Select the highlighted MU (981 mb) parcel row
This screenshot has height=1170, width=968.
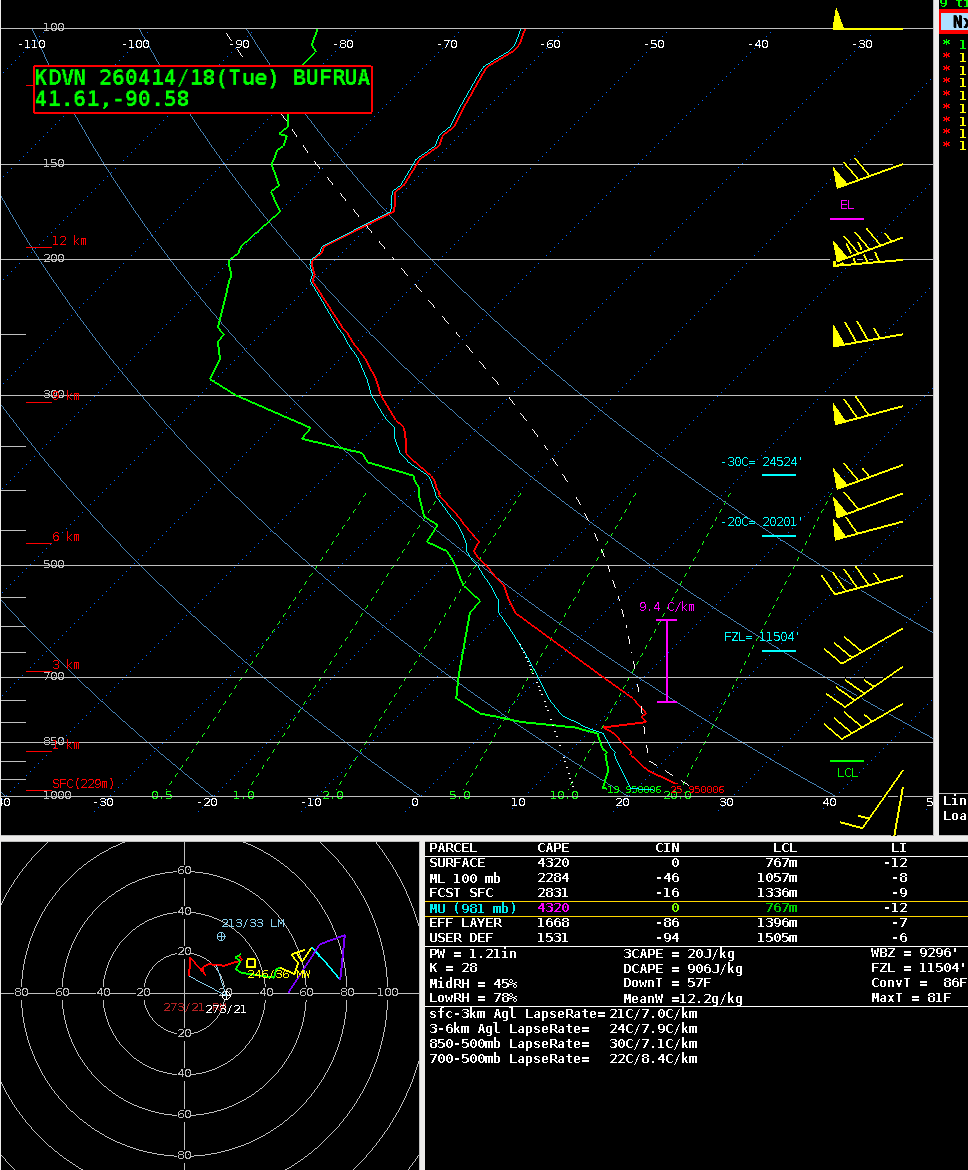696,908
